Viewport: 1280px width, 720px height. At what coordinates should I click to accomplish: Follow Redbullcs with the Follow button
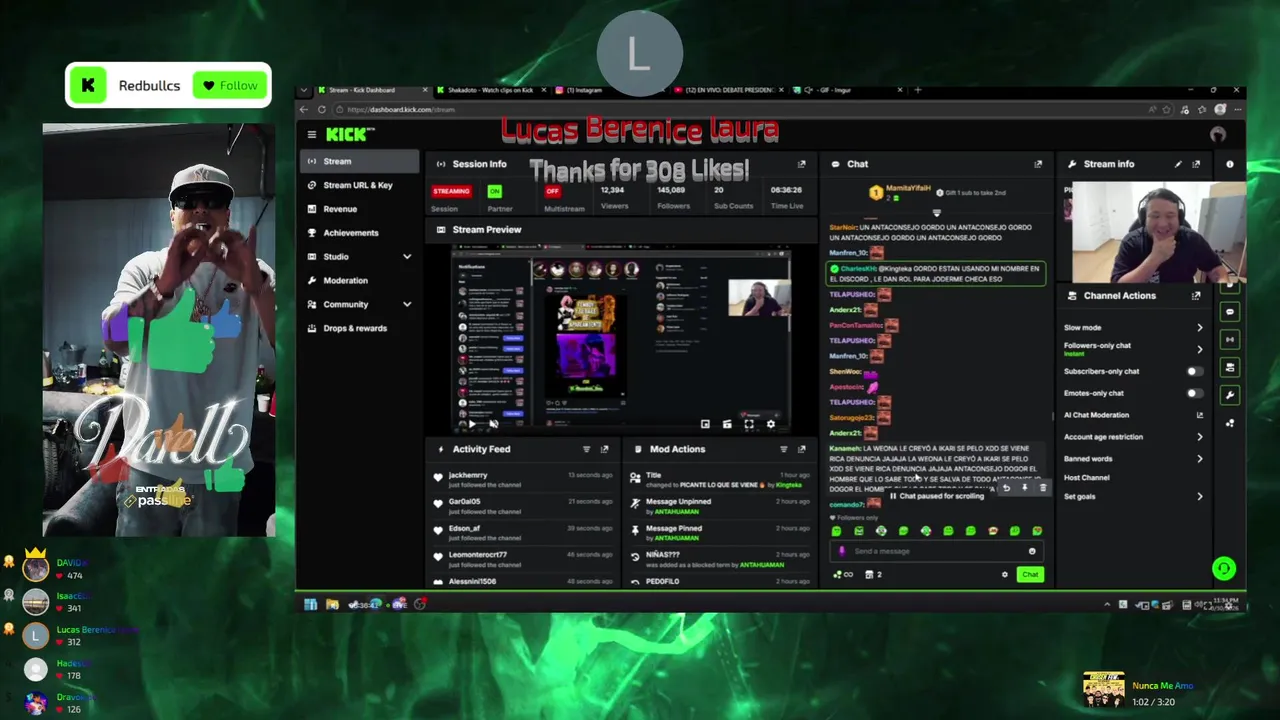(x=231, y=85)
